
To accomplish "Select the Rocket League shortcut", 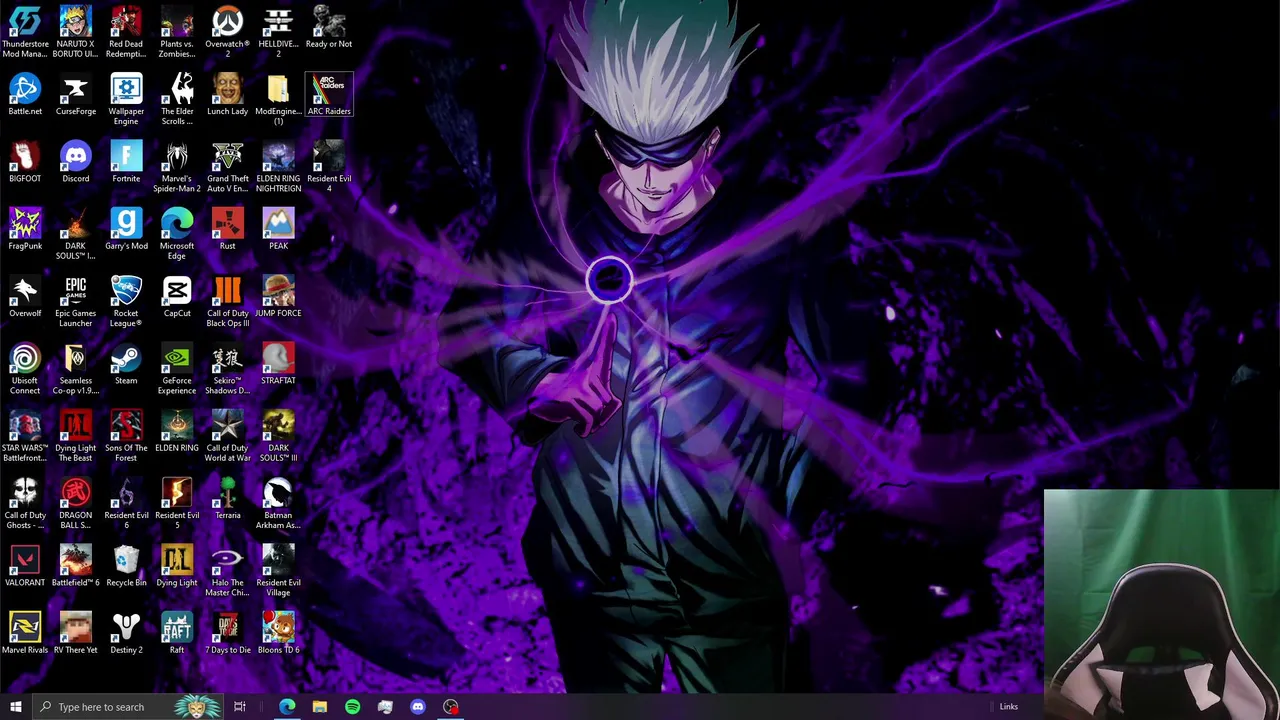I will 126,301.
